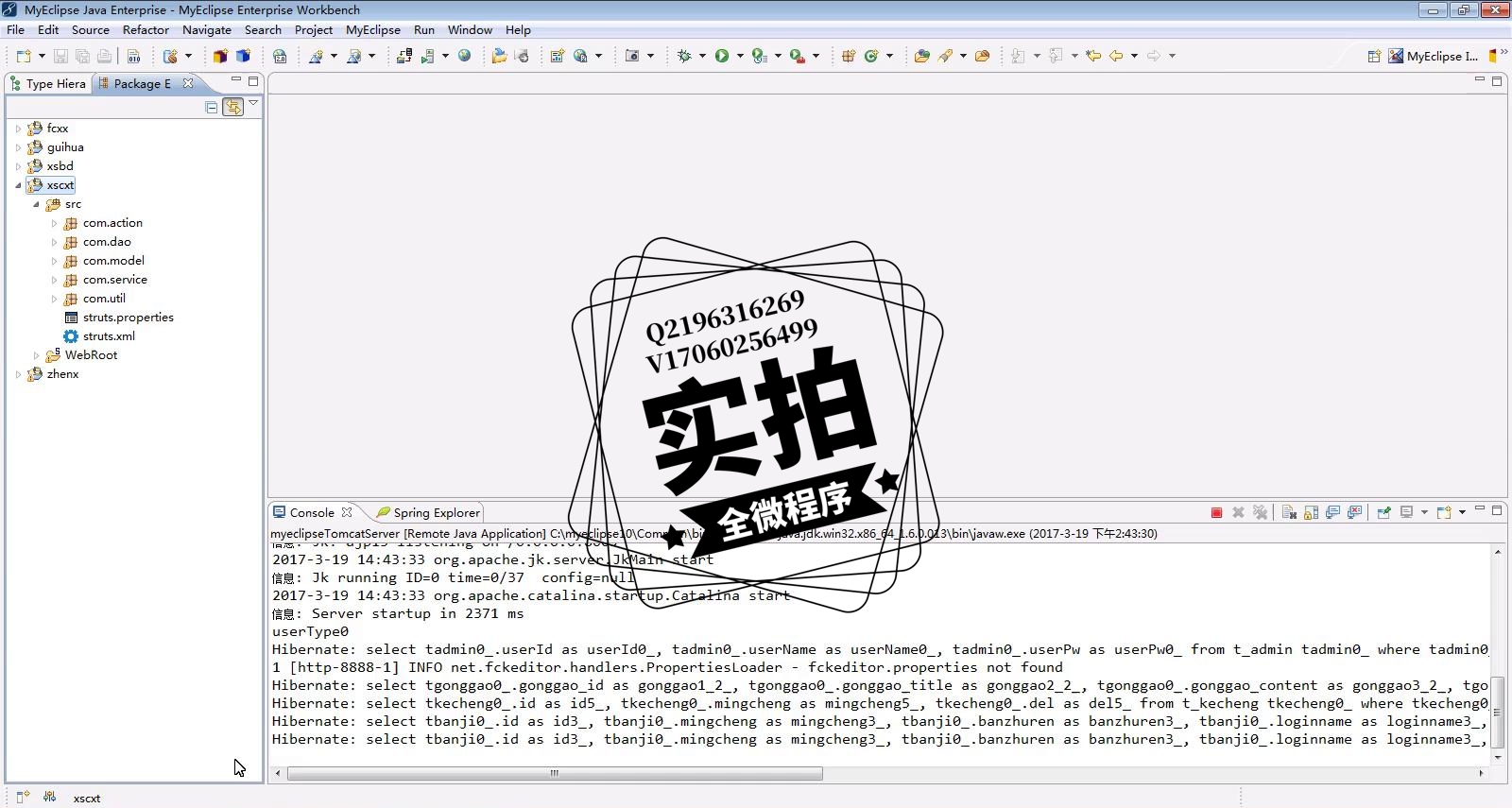Open the File menu
This screenshot has height=808, width=1512.
click(x=16, y=29)
